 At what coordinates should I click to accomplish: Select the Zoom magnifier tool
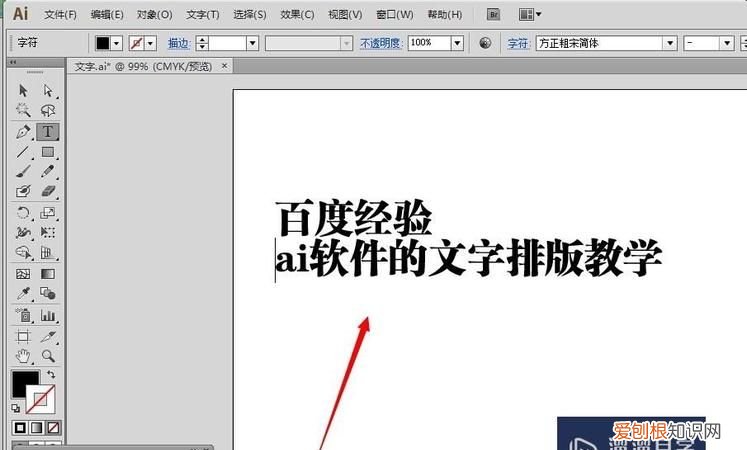48,356
